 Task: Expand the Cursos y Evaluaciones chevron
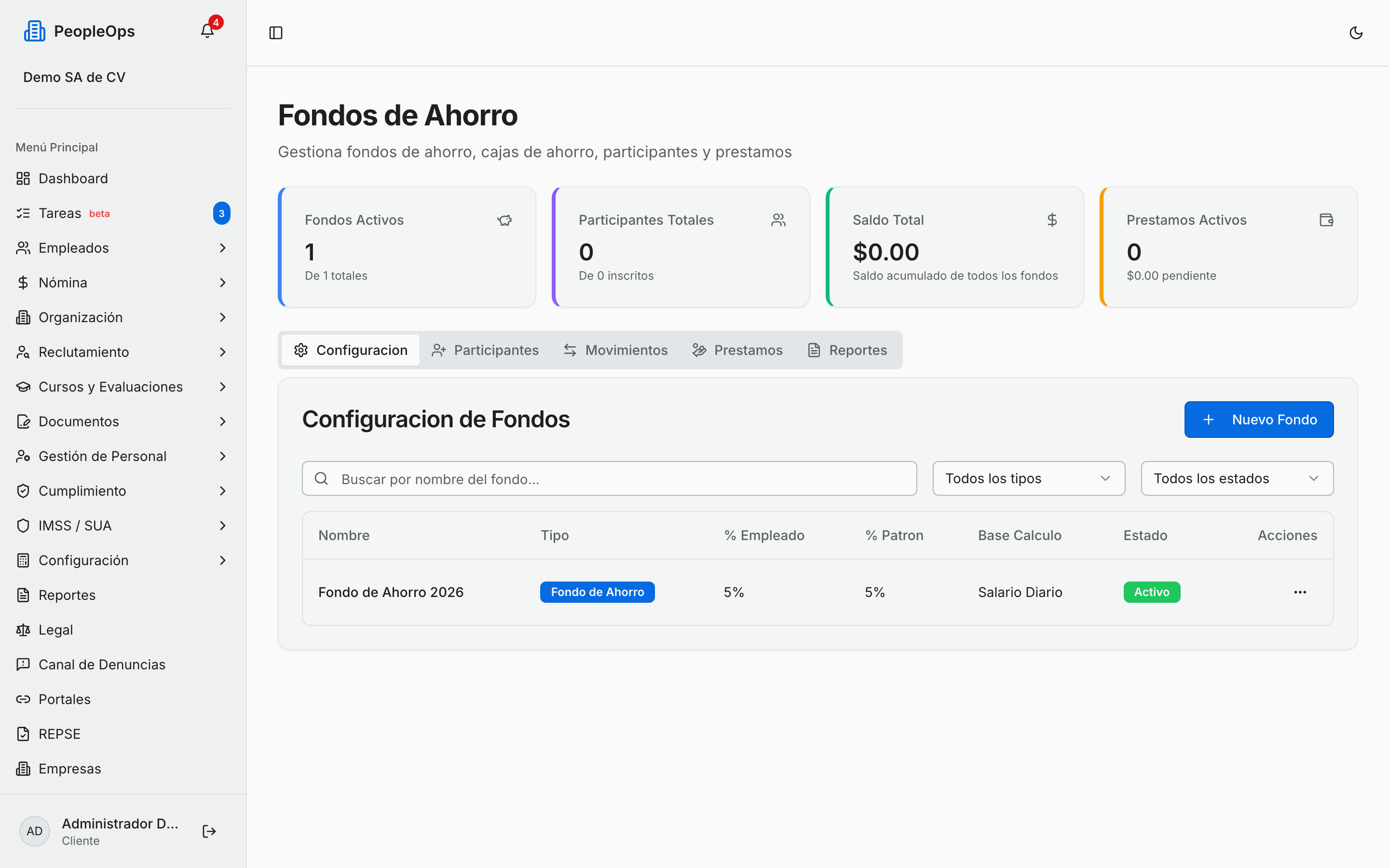coord(223,387)
